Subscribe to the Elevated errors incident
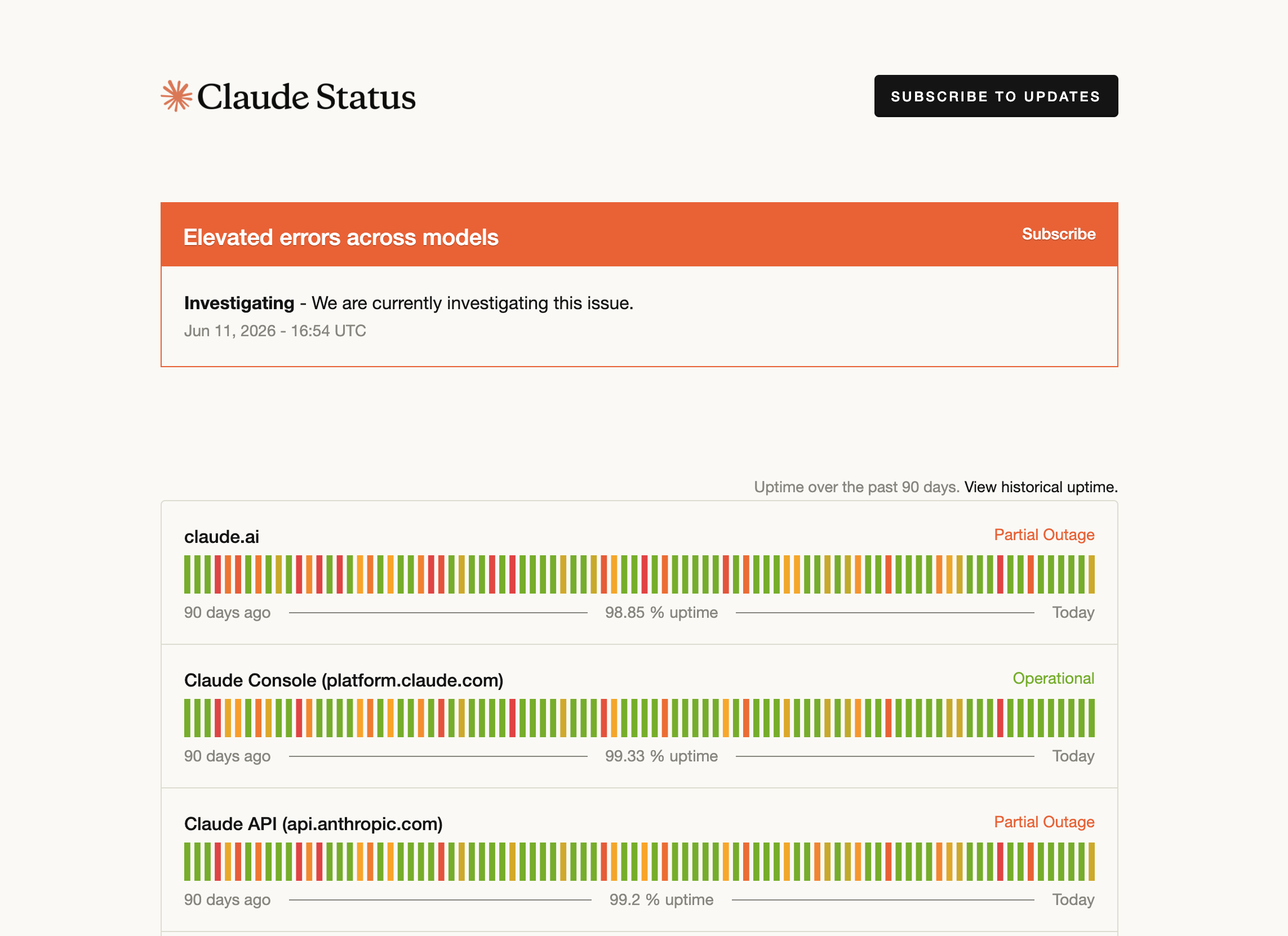The height and width of the screenshot is (936, 1288). pos(1059,234)
